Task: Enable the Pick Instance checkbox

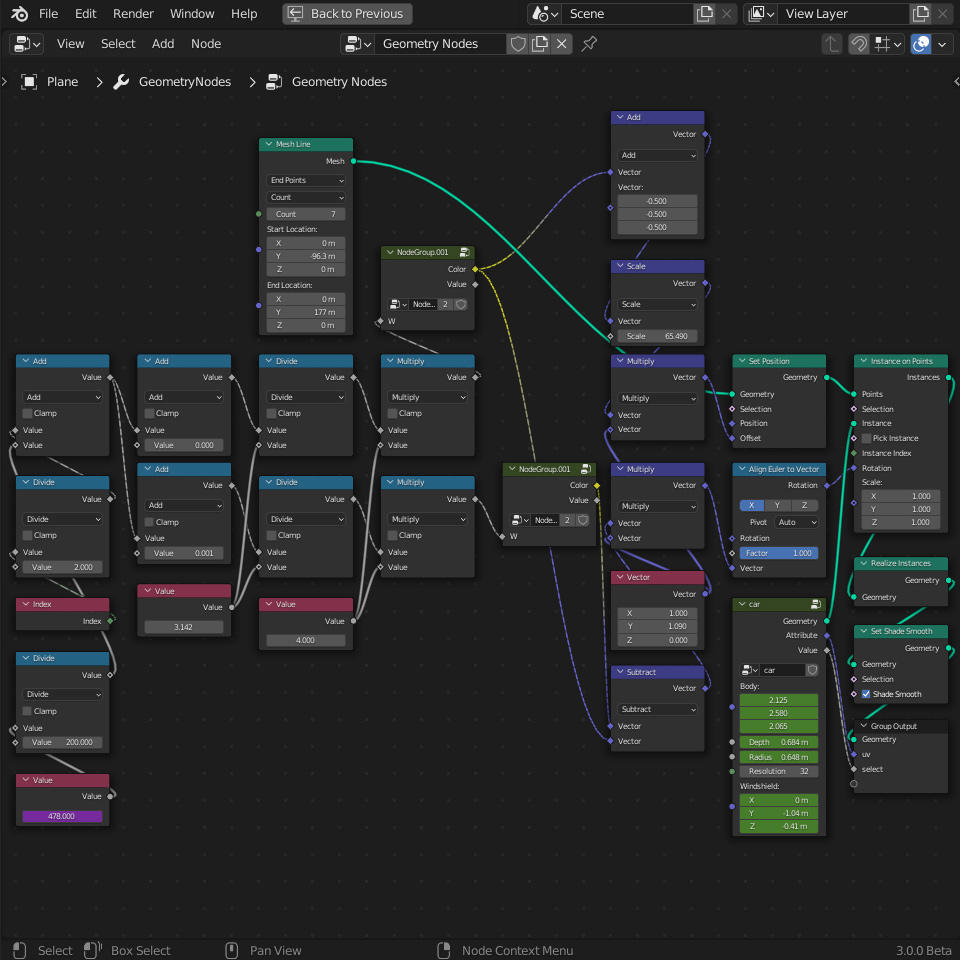Action: [x=866, y=438]
